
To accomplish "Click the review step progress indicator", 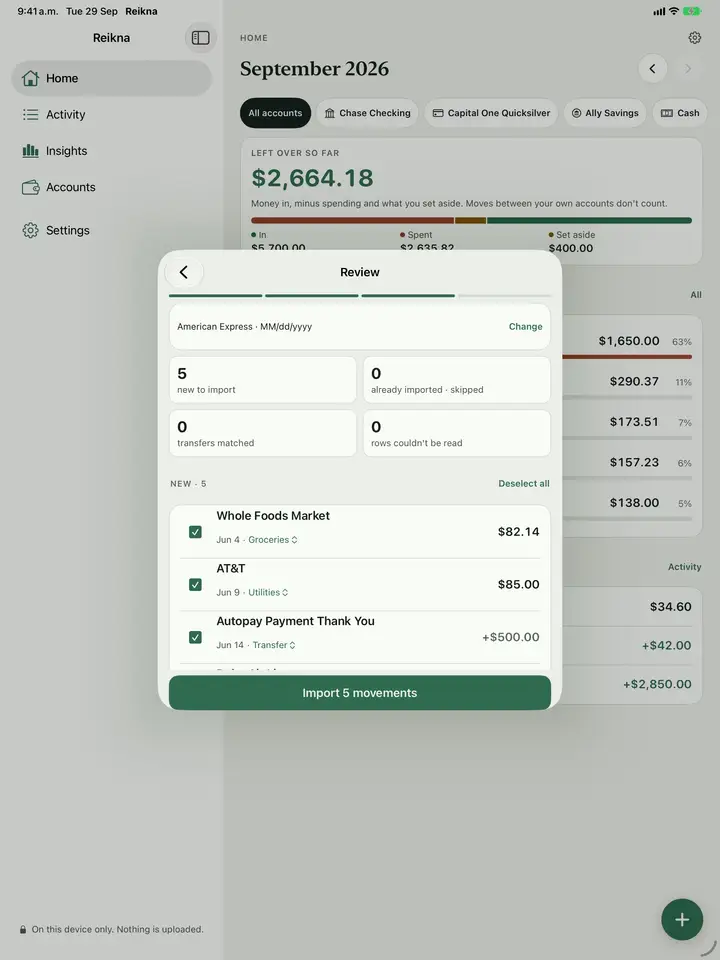I will coord(360,296).
